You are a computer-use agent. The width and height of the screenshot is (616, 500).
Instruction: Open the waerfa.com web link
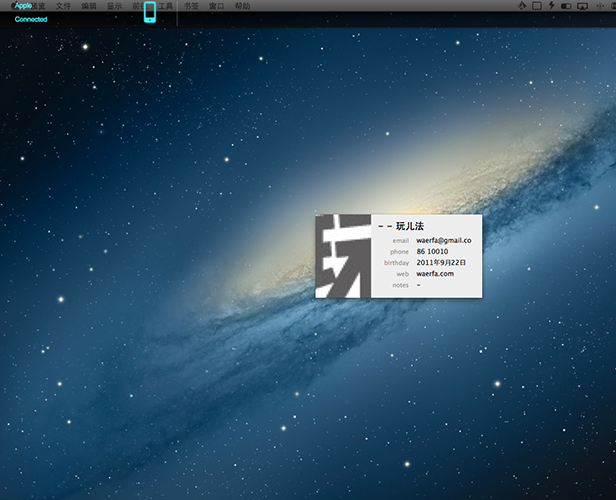point(435,273)
